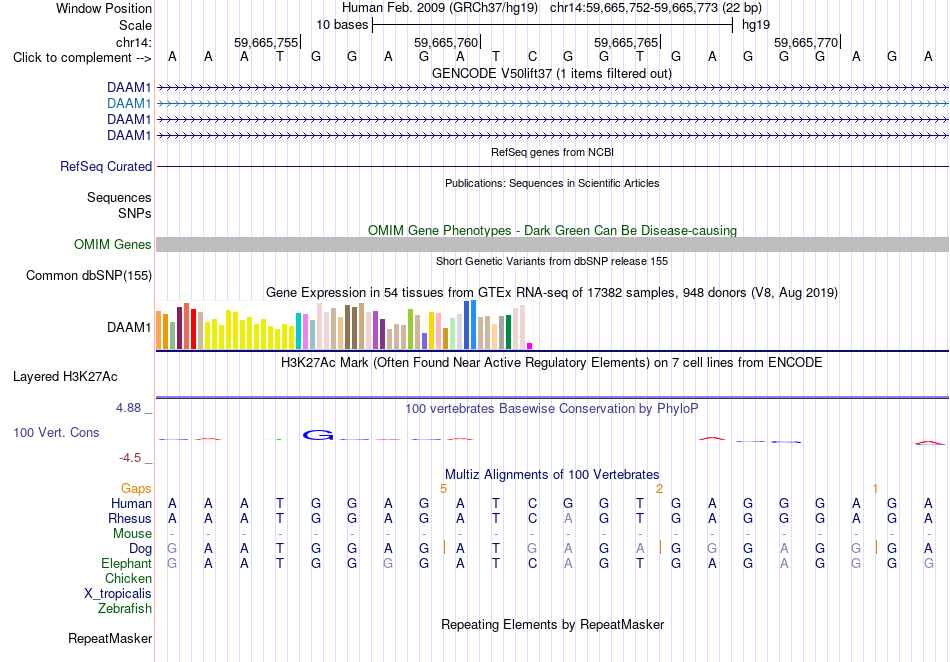Click the 'RepeatMasker' track label

click(x=110, y=638)
